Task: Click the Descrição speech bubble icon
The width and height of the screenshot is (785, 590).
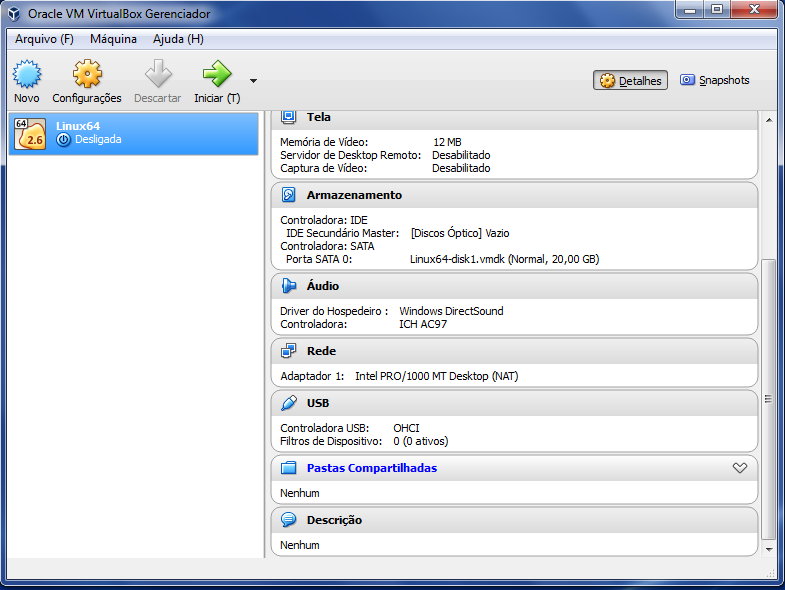Action: [x=288, y=520]
